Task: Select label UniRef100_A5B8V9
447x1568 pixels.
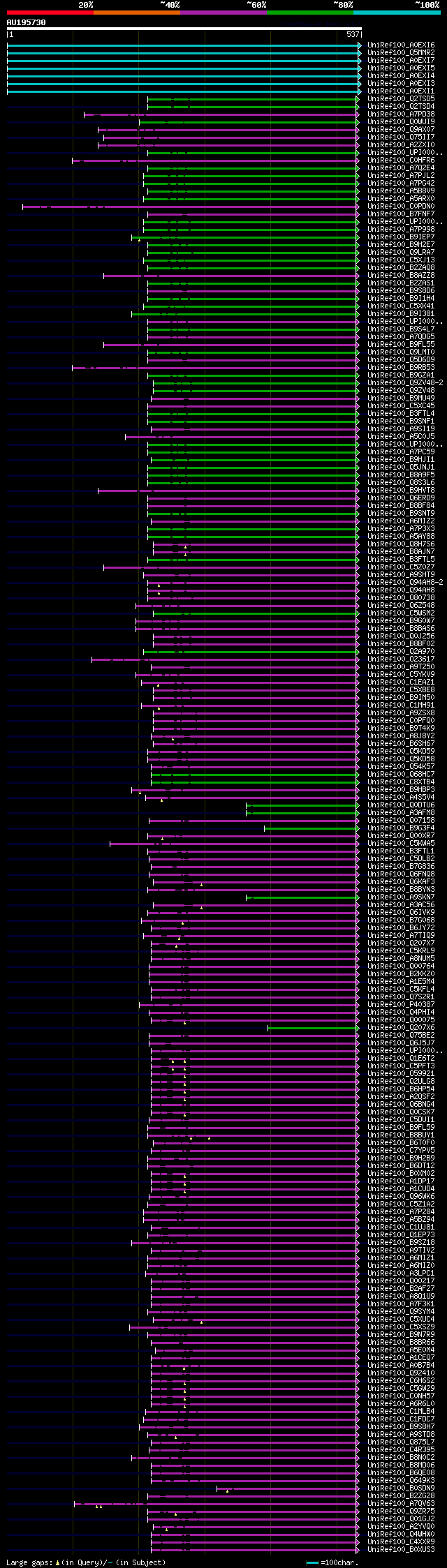Action: (401, 191)
